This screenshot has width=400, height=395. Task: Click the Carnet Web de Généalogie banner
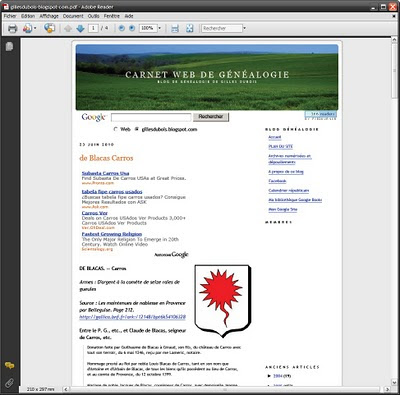(x=207, y=77)
